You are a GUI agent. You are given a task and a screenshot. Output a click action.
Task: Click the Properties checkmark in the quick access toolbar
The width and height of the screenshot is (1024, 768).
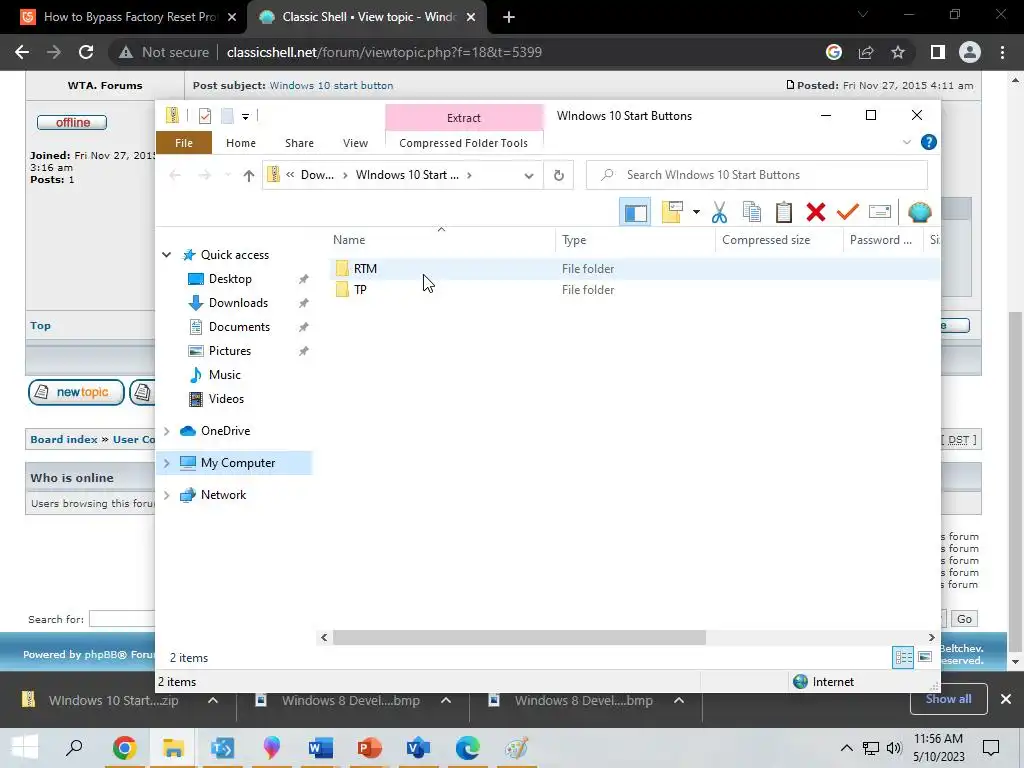click(205, 116)
